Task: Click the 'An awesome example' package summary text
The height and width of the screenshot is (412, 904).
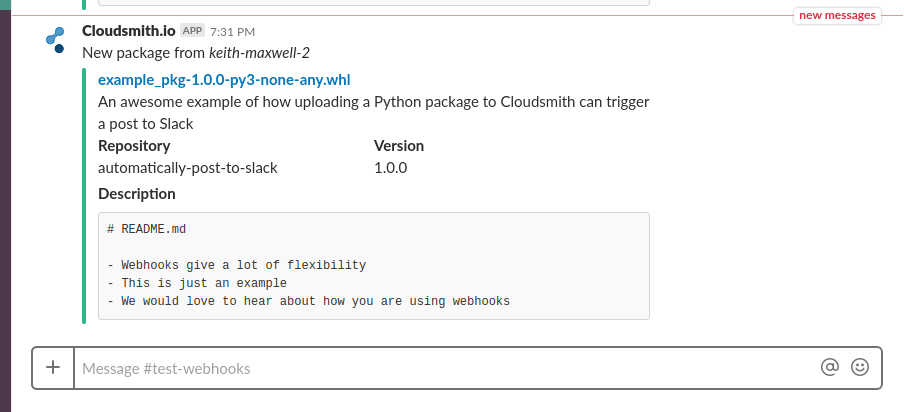Action: point(374,113)
